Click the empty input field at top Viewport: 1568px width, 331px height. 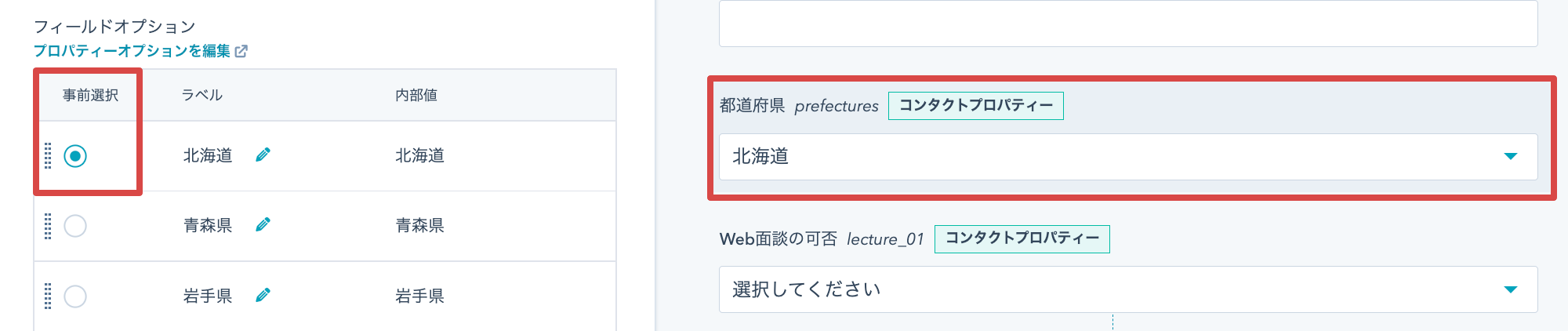tap(1128, 23)
